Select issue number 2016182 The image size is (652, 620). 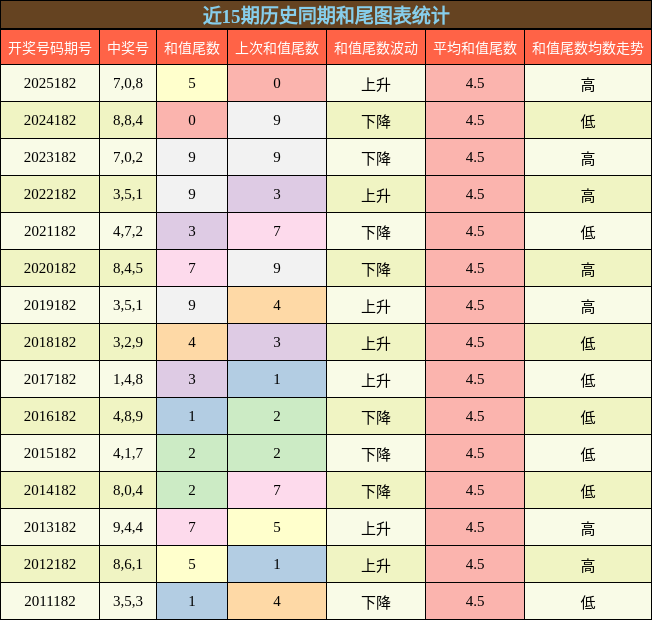click(x=50, y=416)
